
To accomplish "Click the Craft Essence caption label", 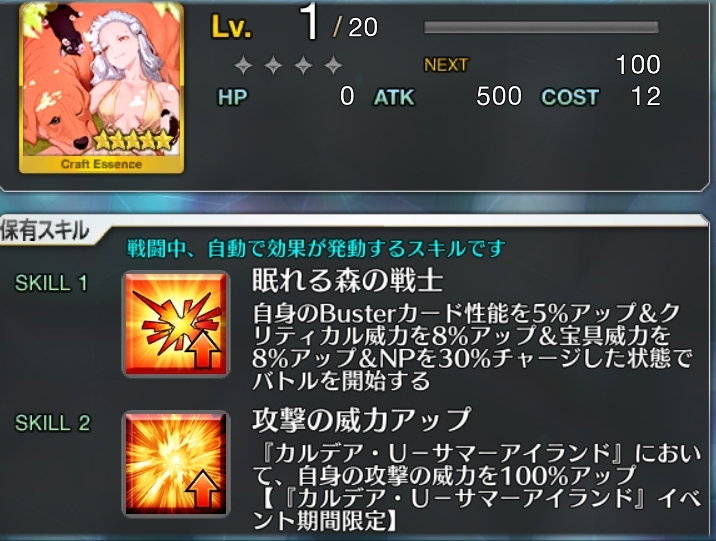I will pyautogui.click(x=101, y=164).
